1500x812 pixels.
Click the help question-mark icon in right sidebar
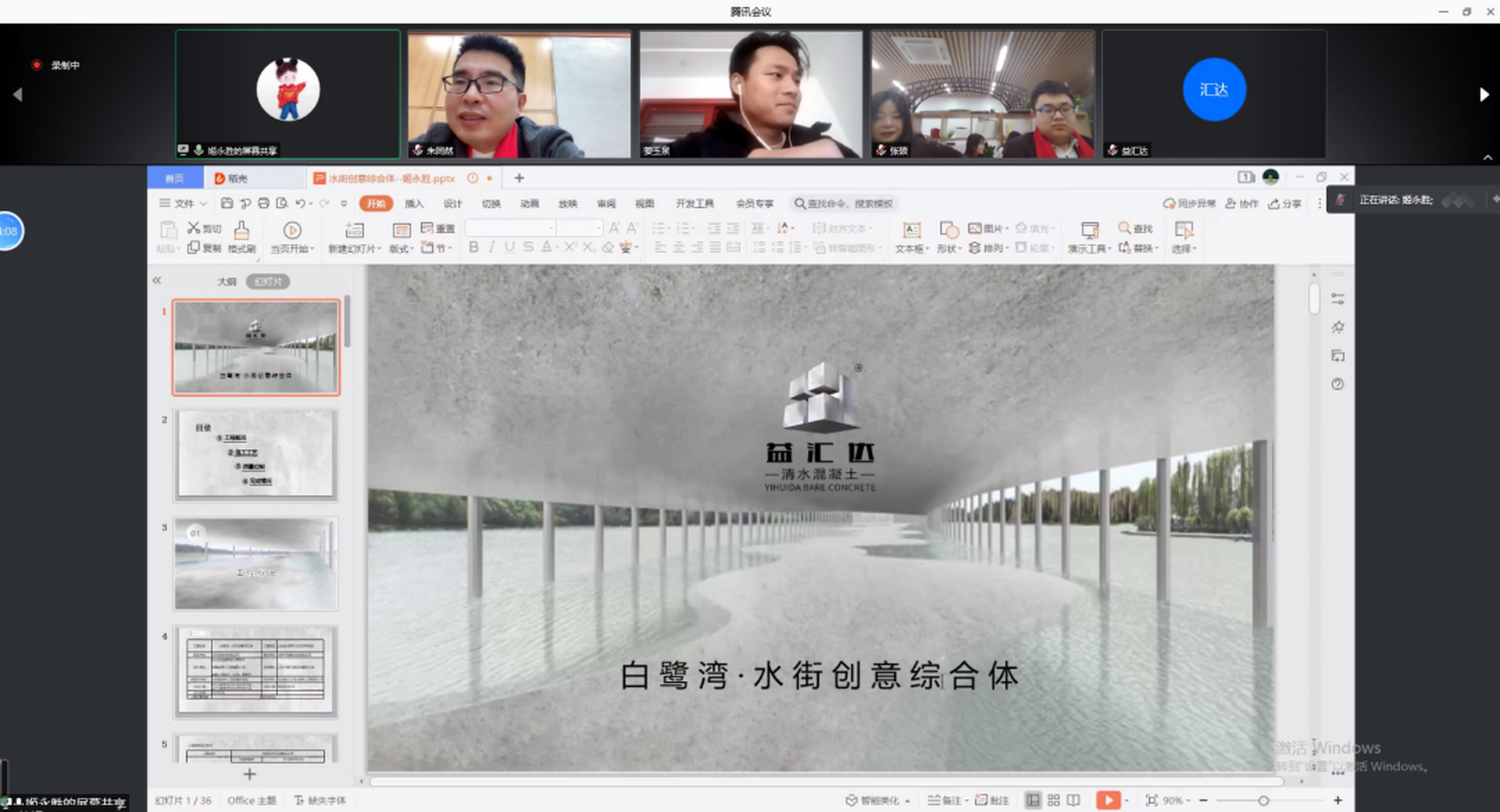point(1337,384)
